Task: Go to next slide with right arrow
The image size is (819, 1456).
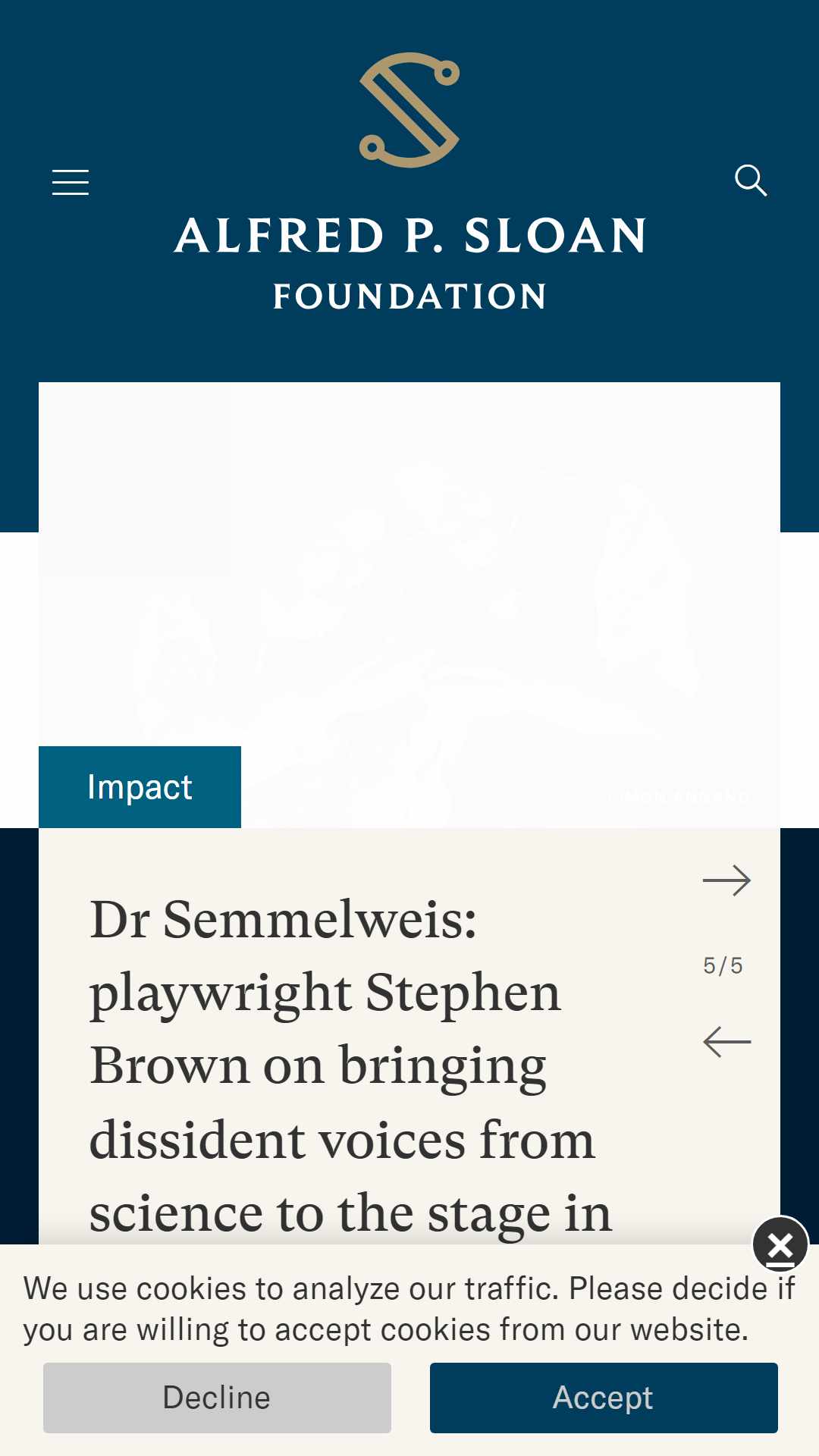Action: [726, 880]
